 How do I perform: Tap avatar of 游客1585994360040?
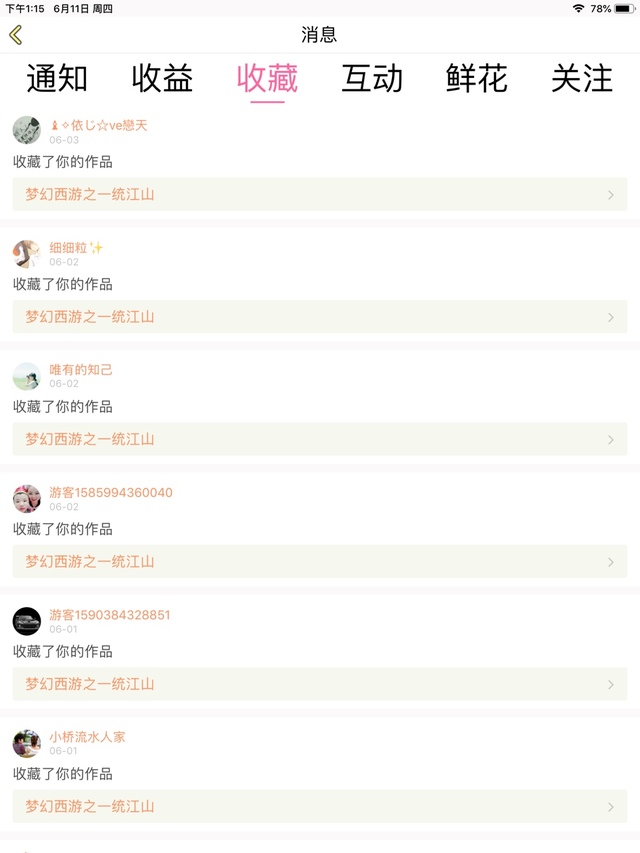click(x=27, y=498)
